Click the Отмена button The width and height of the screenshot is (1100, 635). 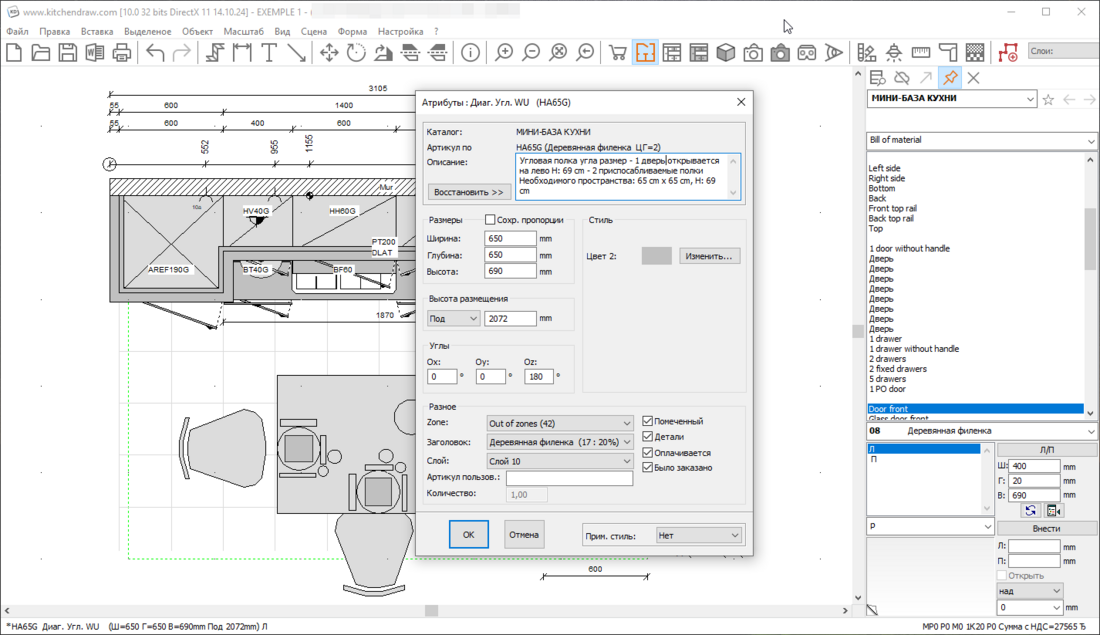tap(524, 535)
